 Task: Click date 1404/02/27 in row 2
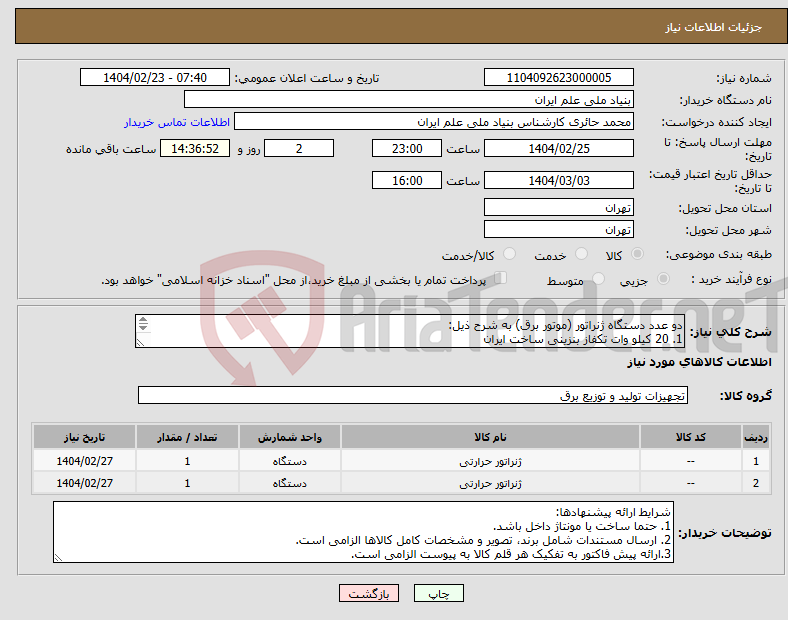click(84, 483)
